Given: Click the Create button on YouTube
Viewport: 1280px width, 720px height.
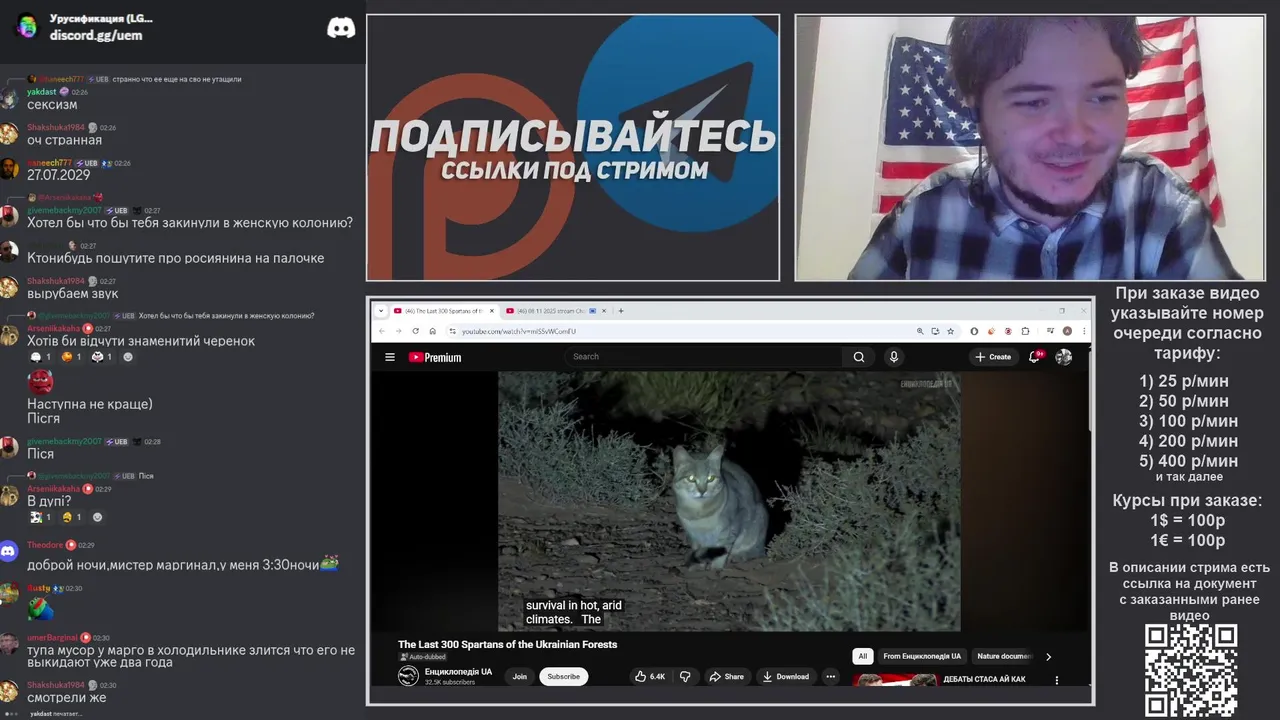Looking at the screenshot, I should tap(993, 357).
